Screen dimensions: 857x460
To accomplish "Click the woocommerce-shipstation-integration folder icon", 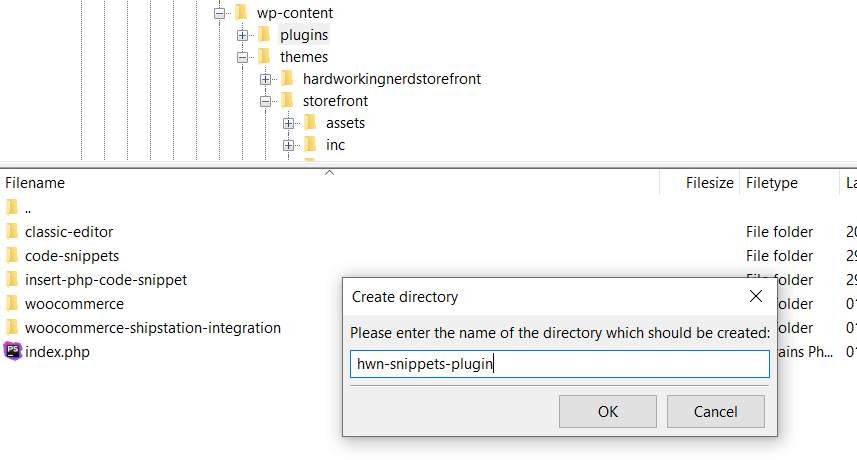I will (x=12, y=328).
